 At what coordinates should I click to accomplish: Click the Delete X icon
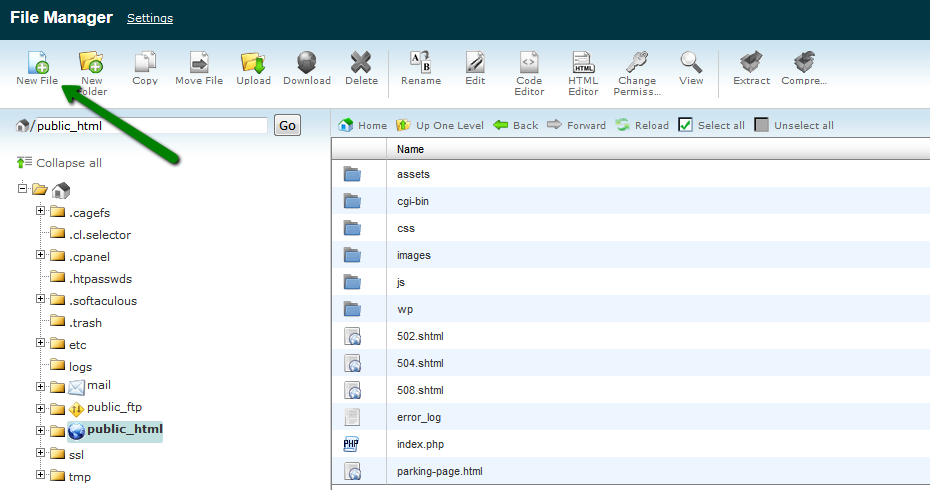[x=361, y=64]
